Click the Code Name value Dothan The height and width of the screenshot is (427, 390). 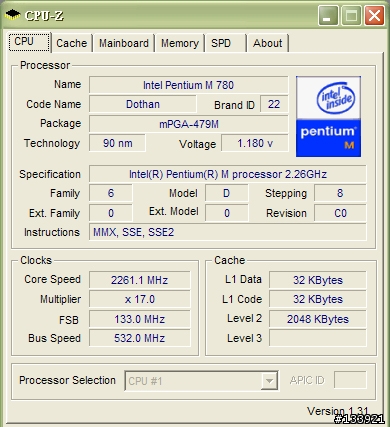[x=143, y=104]
